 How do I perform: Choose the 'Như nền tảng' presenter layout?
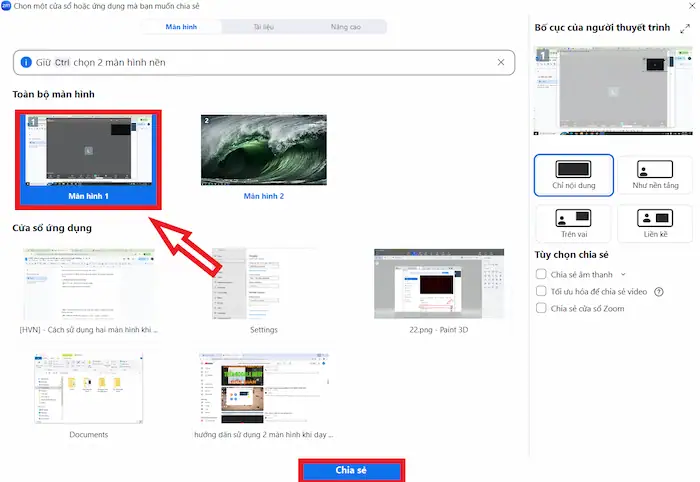tap(655, 175)
